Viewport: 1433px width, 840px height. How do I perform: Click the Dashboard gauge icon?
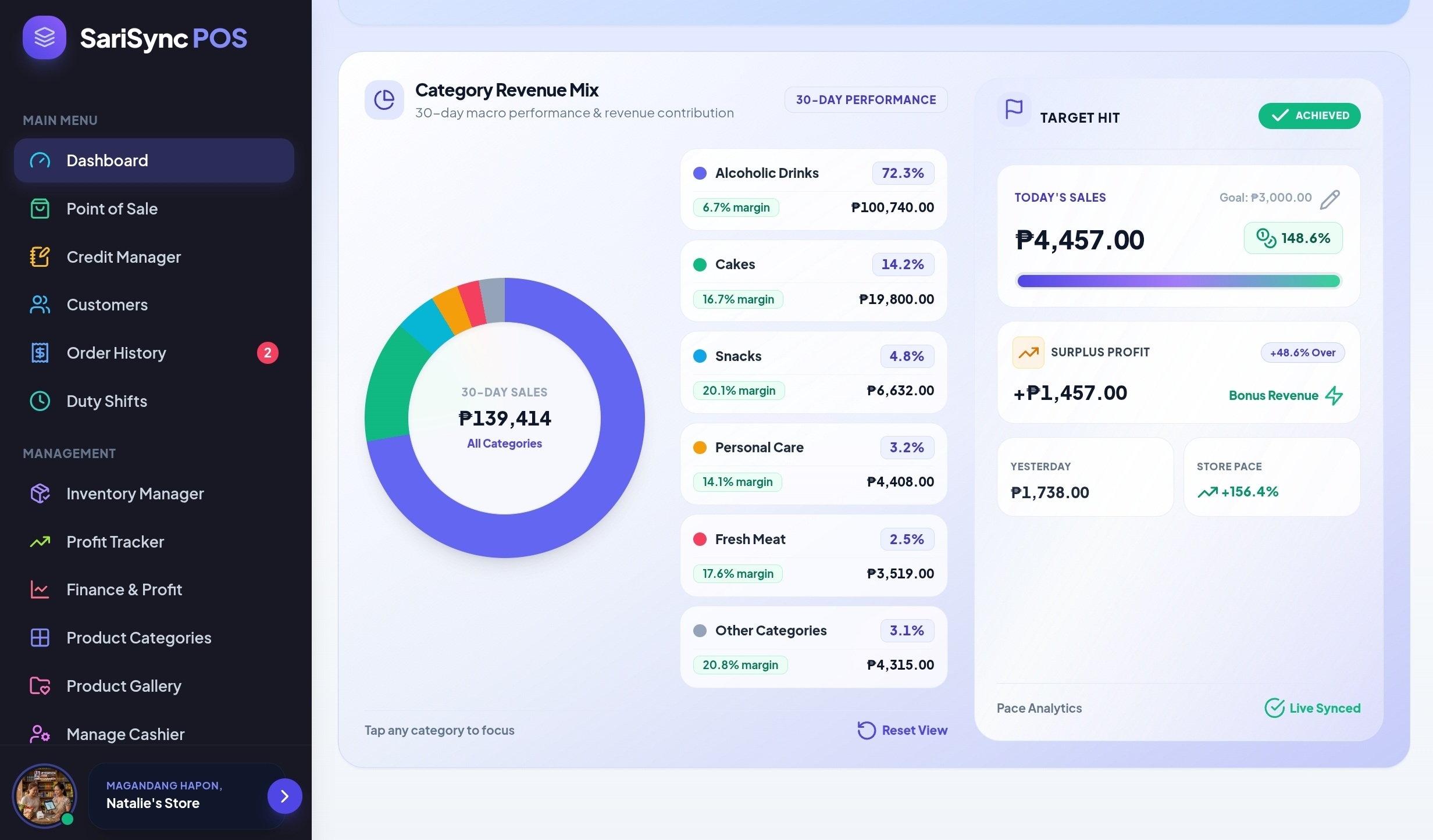[40, 160]
